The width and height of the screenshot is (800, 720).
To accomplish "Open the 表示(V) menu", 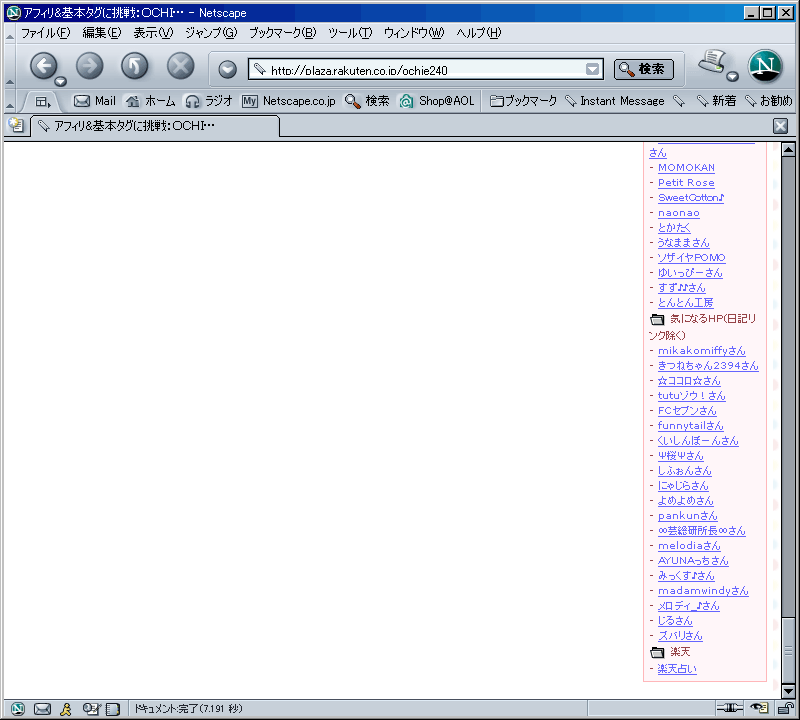I will click(153, 33).
